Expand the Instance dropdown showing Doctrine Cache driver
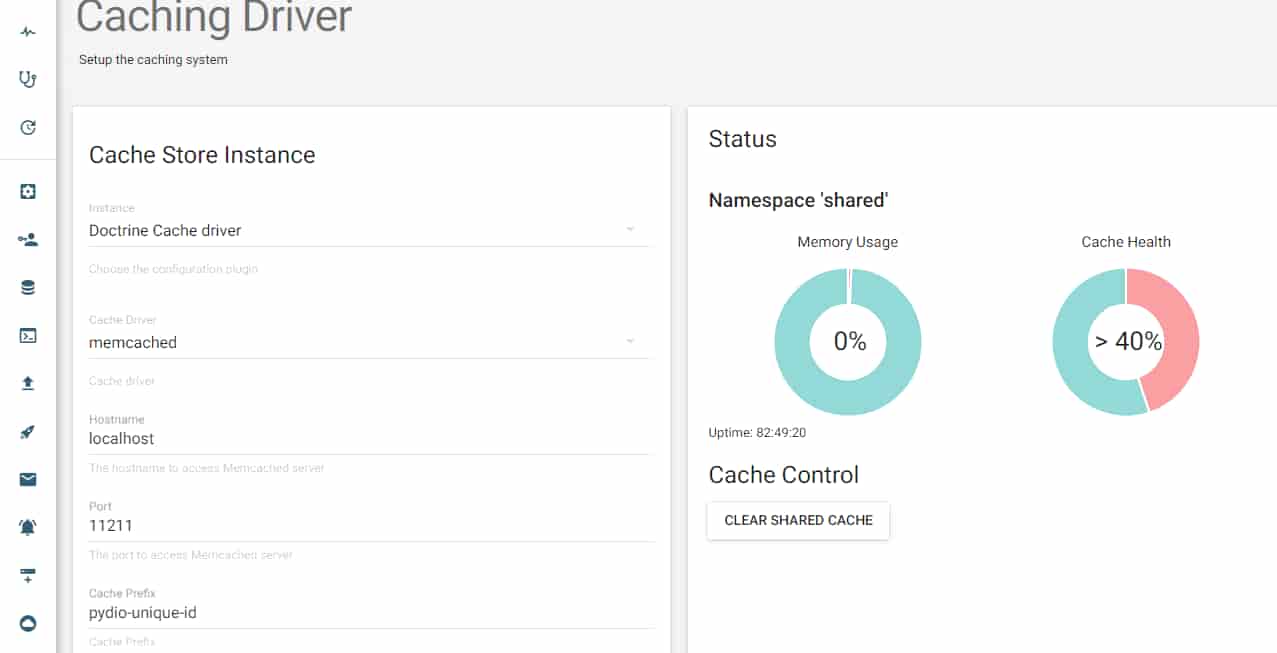Screen dimensions: 1277x653 (x=371, y=230)
